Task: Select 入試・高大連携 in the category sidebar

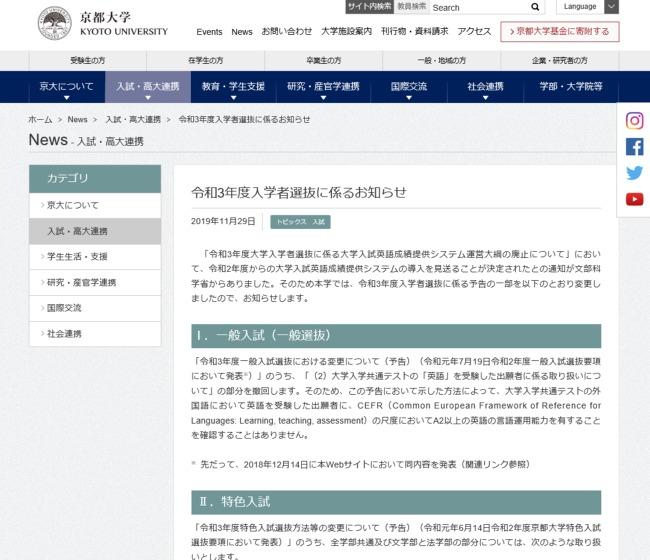Action: pos(95,231)
